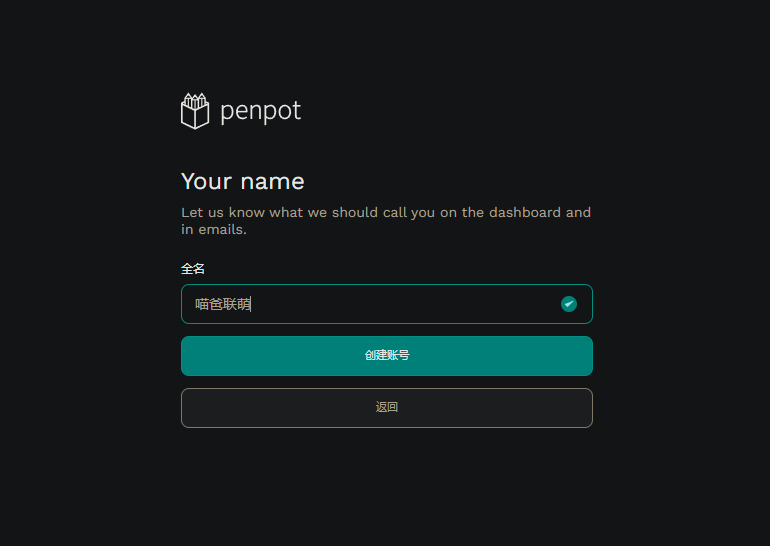This screenshot has height=546, width=770.
Task: Click the green validation checkmark icon
Action: point(569,304)
